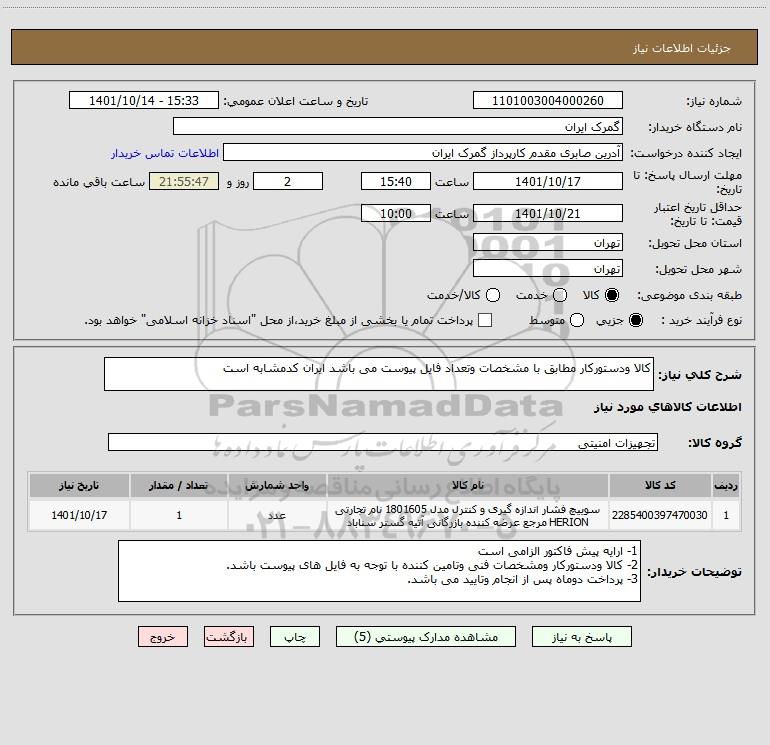Image resolution: width=770 pixels, height=745 pixels.
Task: Click the تعداد / مقدار column header
Action: pyautogui.click(x=179, y=485)
